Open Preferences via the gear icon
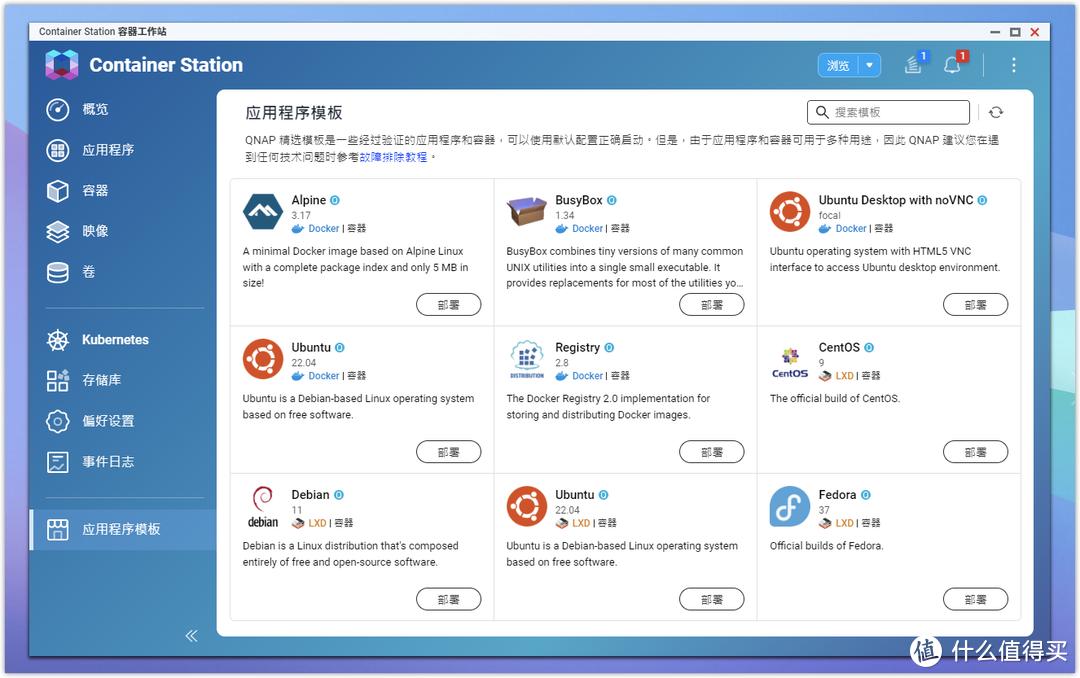 pos(58,421)
